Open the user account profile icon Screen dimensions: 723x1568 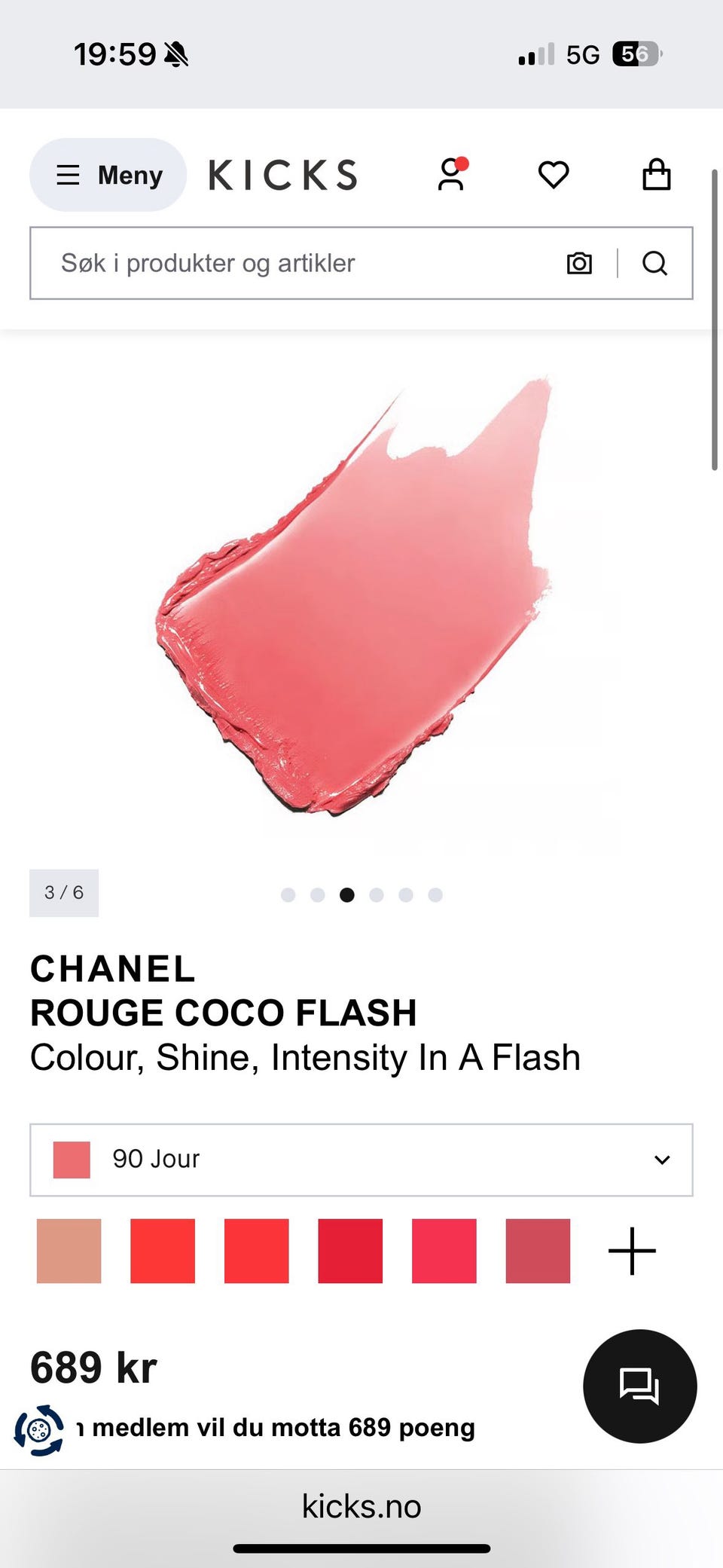pyautogui.click(x=452, y=175)
